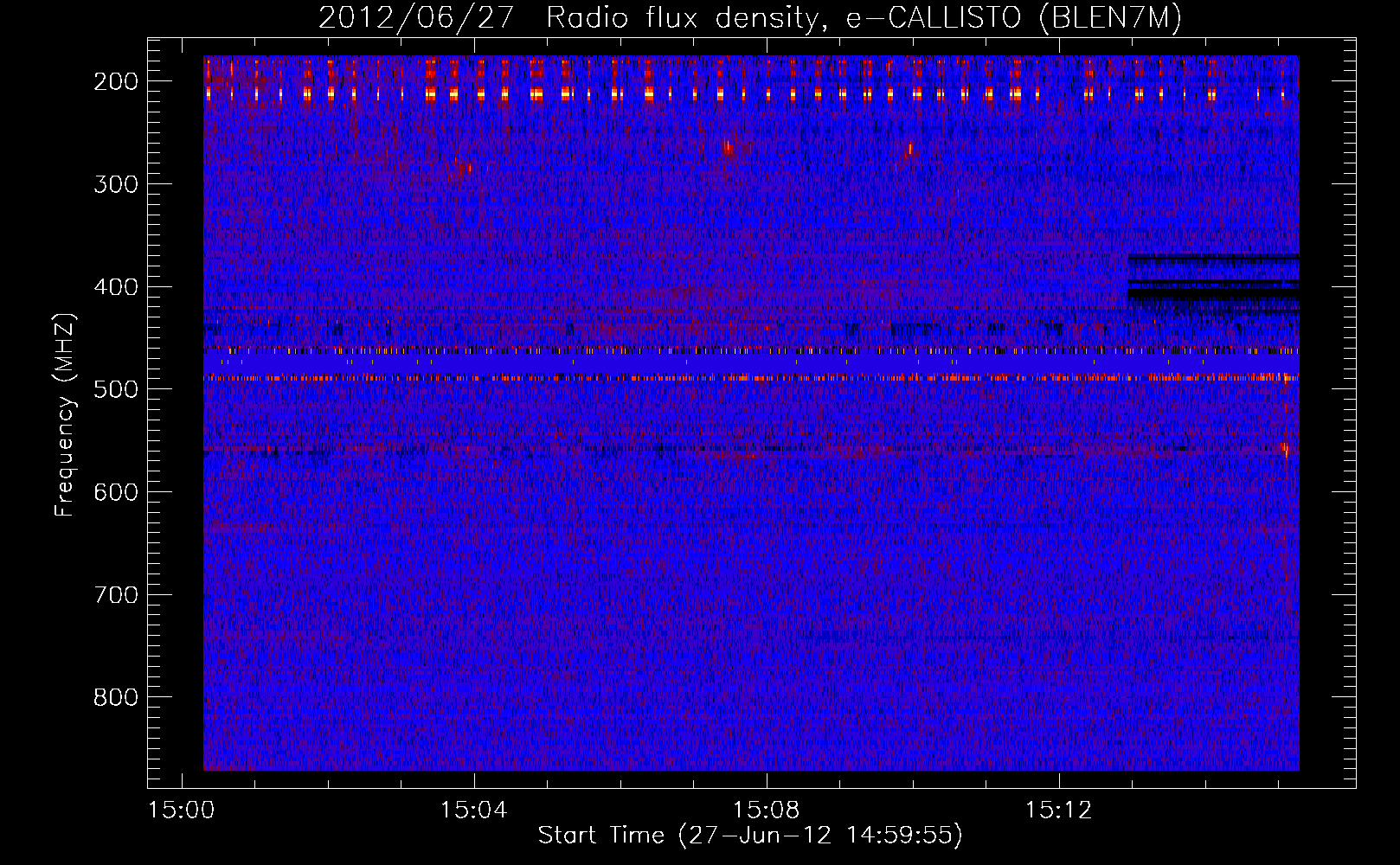Click the red burst near 15:07:30 at 265 MHz

point(728,148)
